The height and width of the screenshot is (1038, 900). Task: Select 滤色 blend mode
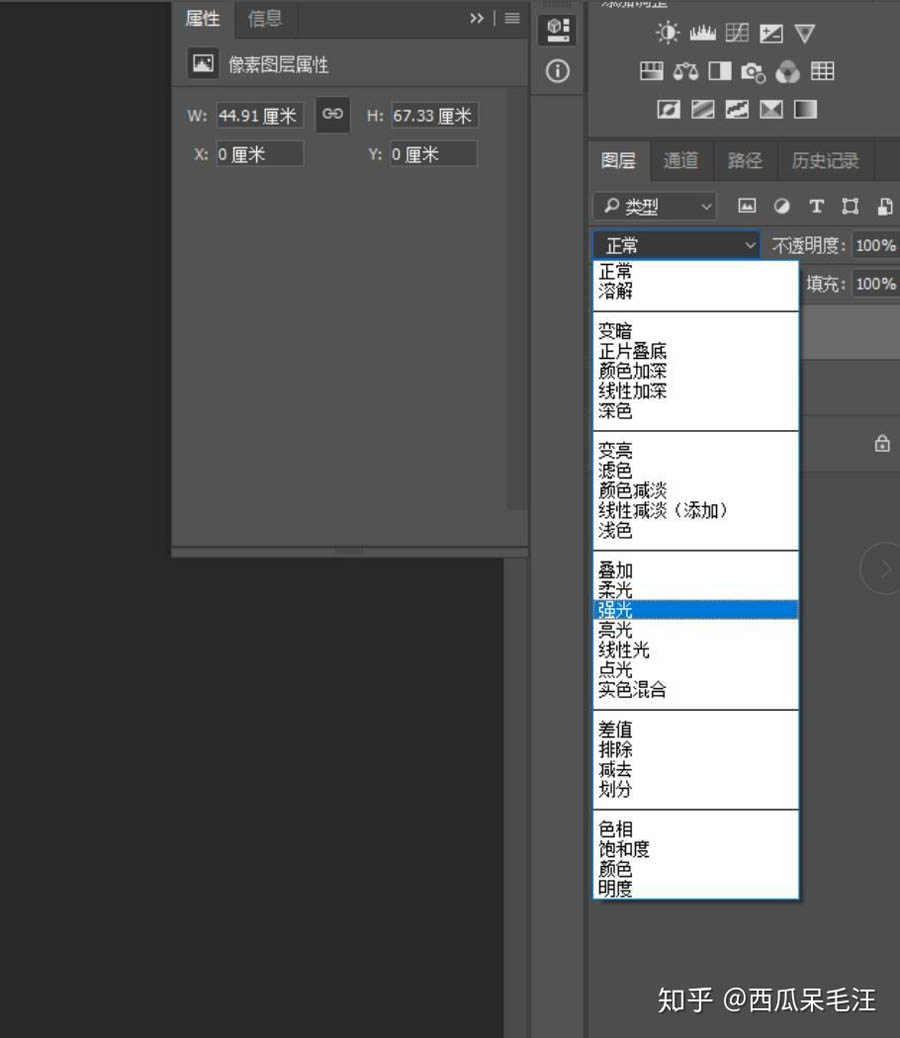[x=696, y=471]
